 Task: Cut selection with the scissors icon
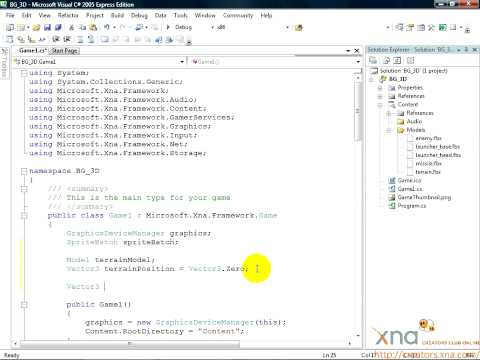pyautogui.click(x=71, y=27)
